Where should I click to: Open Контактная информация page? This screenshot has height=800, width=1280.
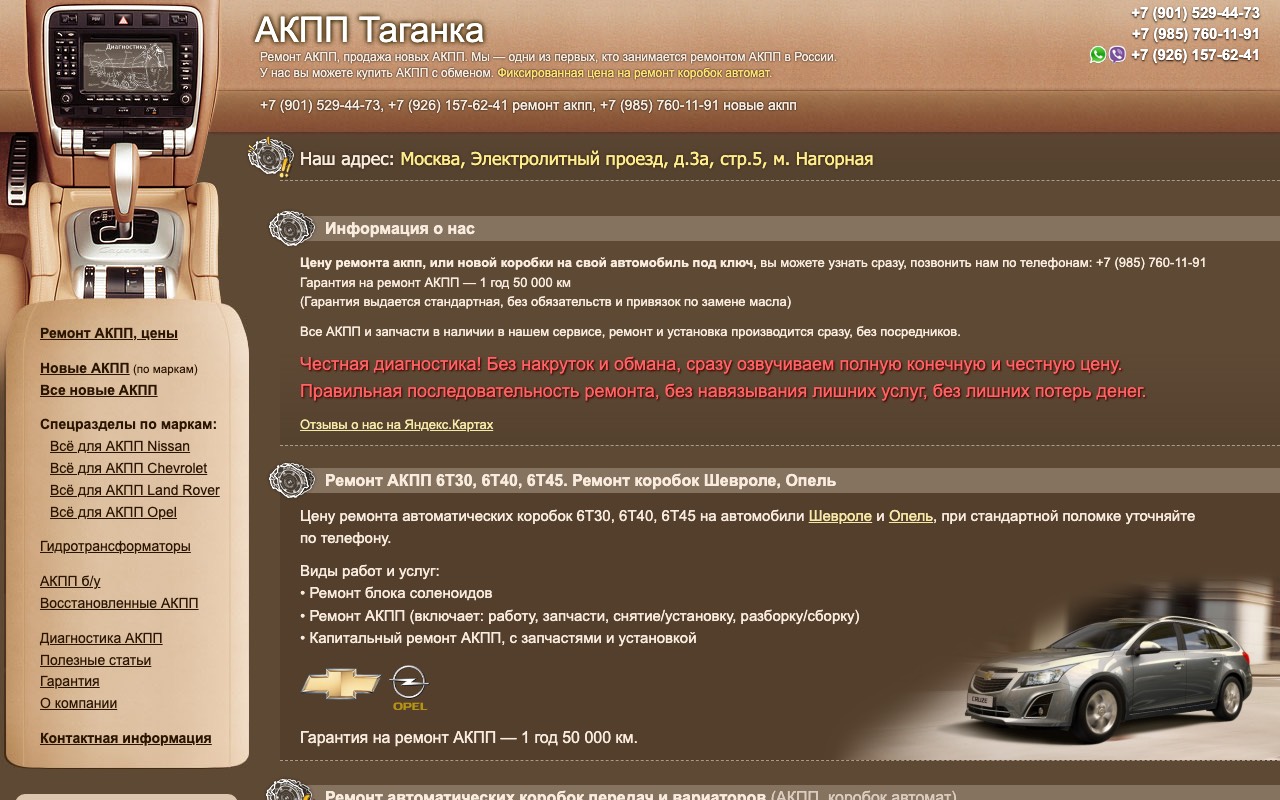(x=126, y=738)
